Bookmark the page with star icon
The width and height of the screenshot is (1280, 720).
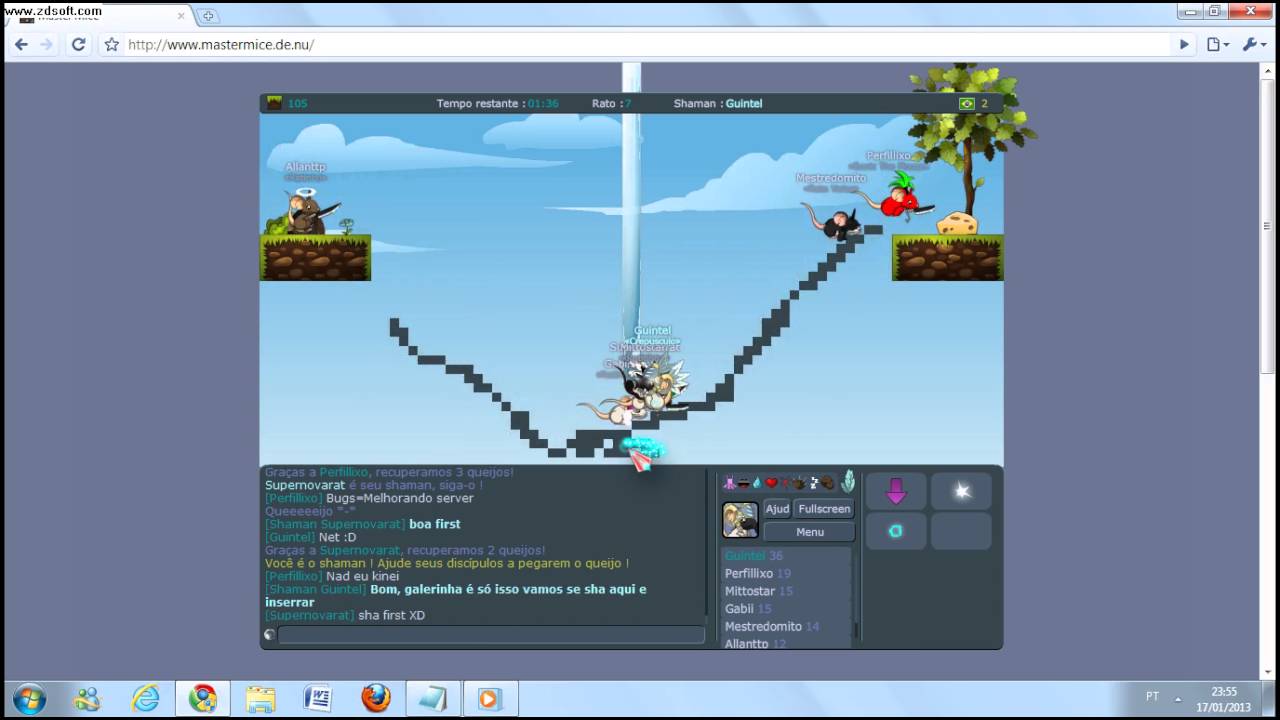[112, 44]
